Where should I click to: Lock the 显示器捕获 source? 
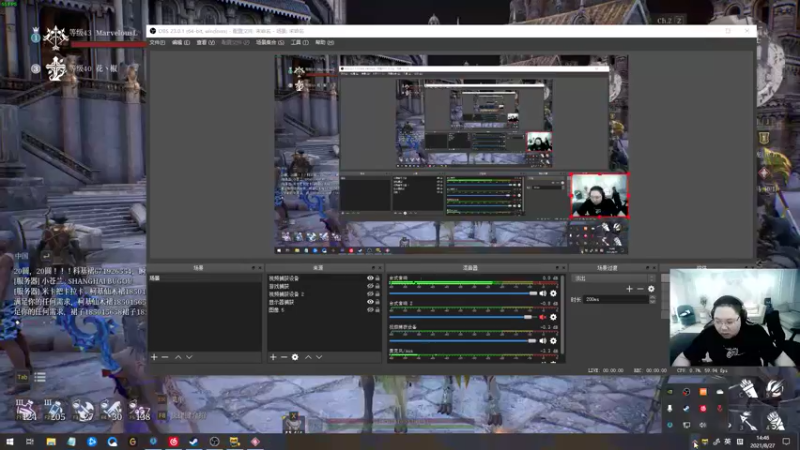point(378,302)
